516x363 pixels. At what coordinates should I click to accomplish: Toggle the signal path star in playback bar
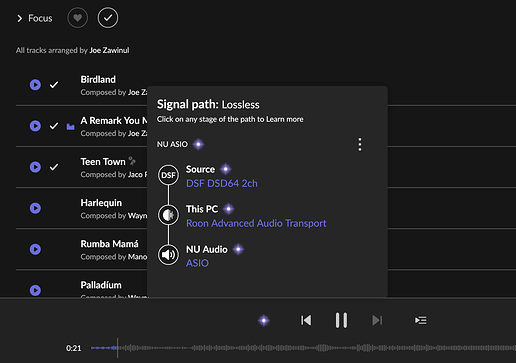[x=264, y=321]
